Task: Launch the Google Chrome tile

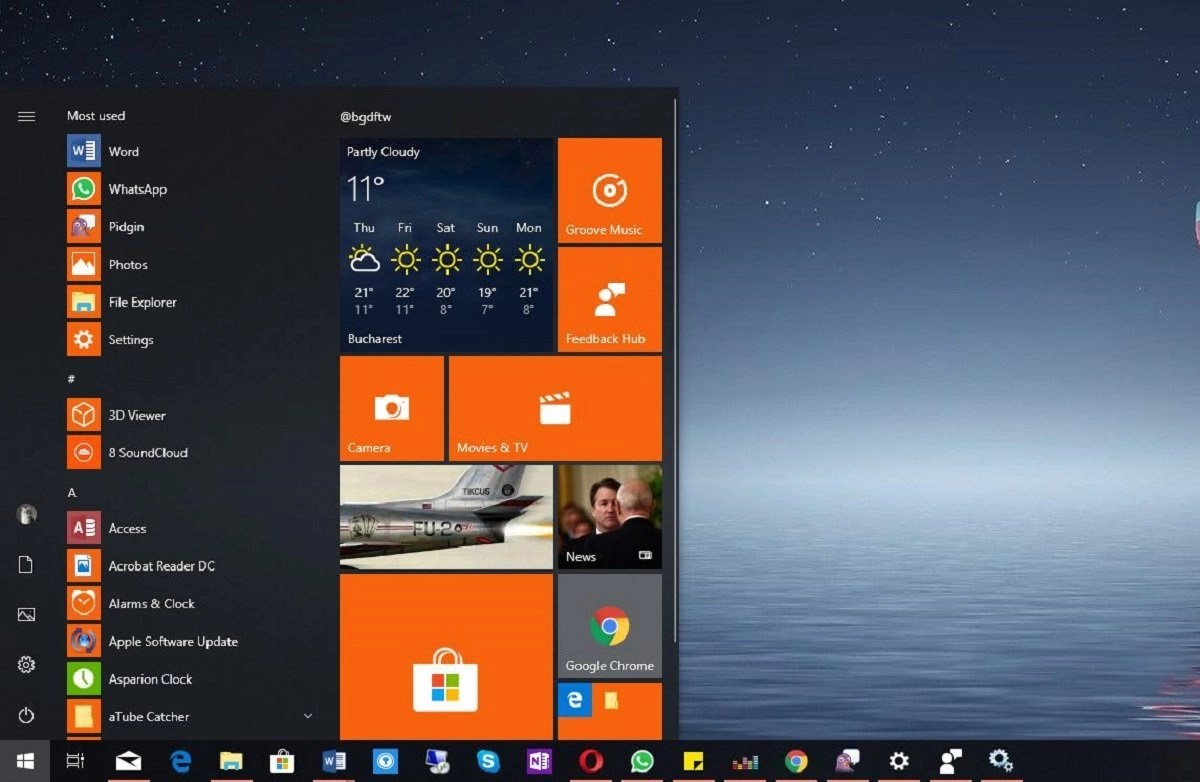Action: tap(610, 626)
